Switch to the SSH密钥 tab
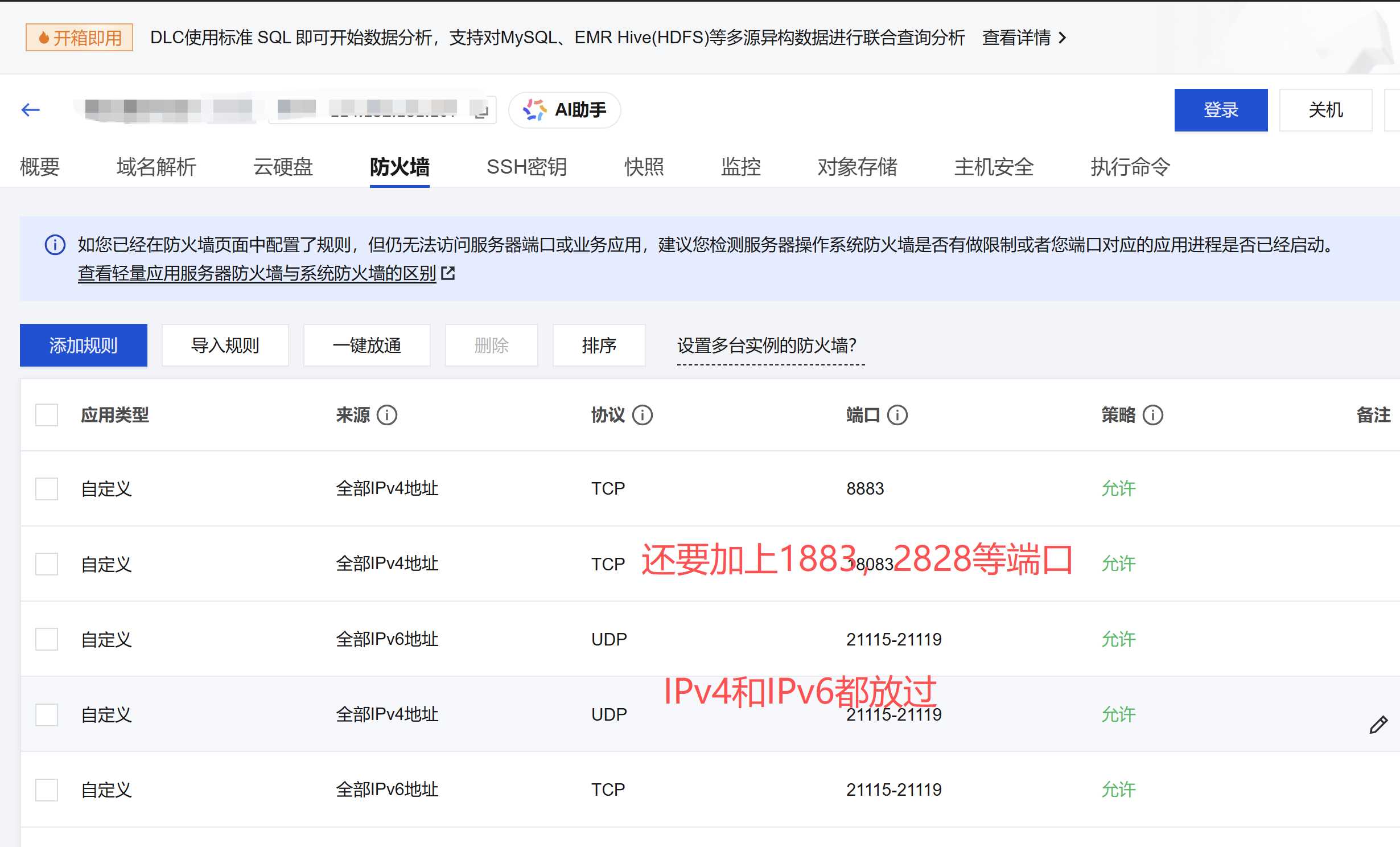The width and height of the screenshot is (1400, 847). pos(526,167)
